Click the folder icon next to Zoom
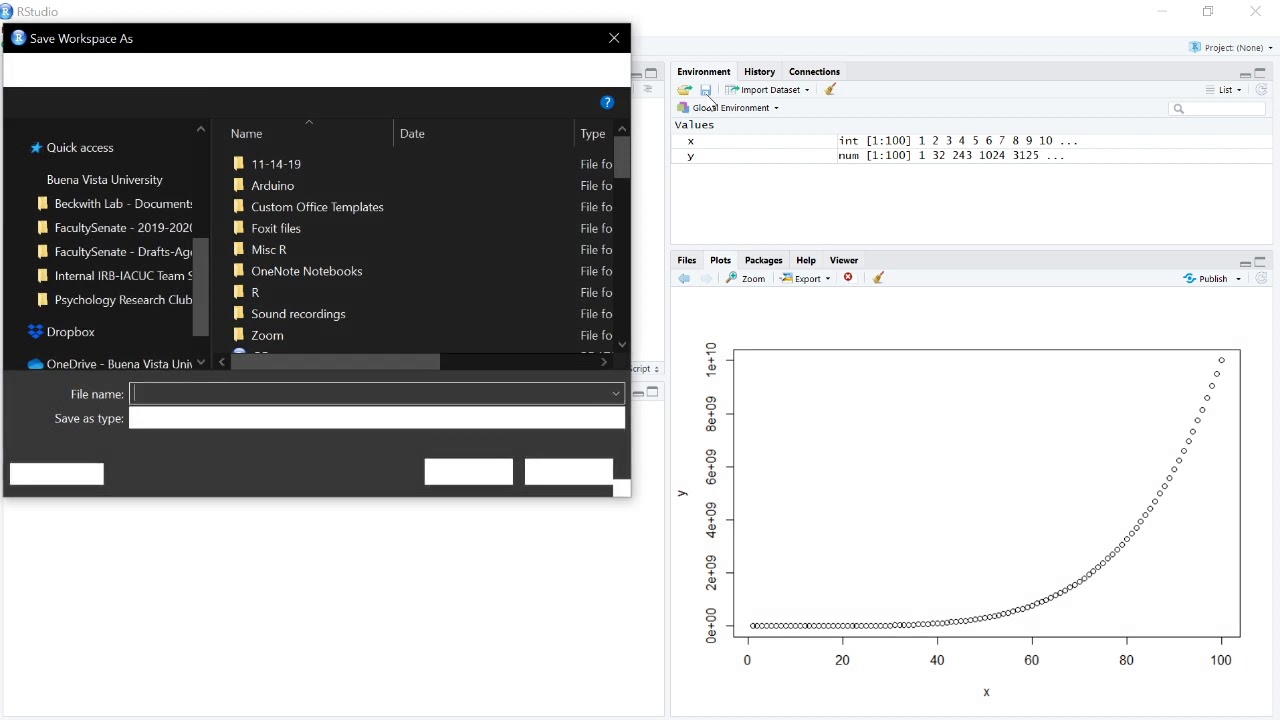The image size is (1280, 720). pyautogui.click(x=239, y=336)
